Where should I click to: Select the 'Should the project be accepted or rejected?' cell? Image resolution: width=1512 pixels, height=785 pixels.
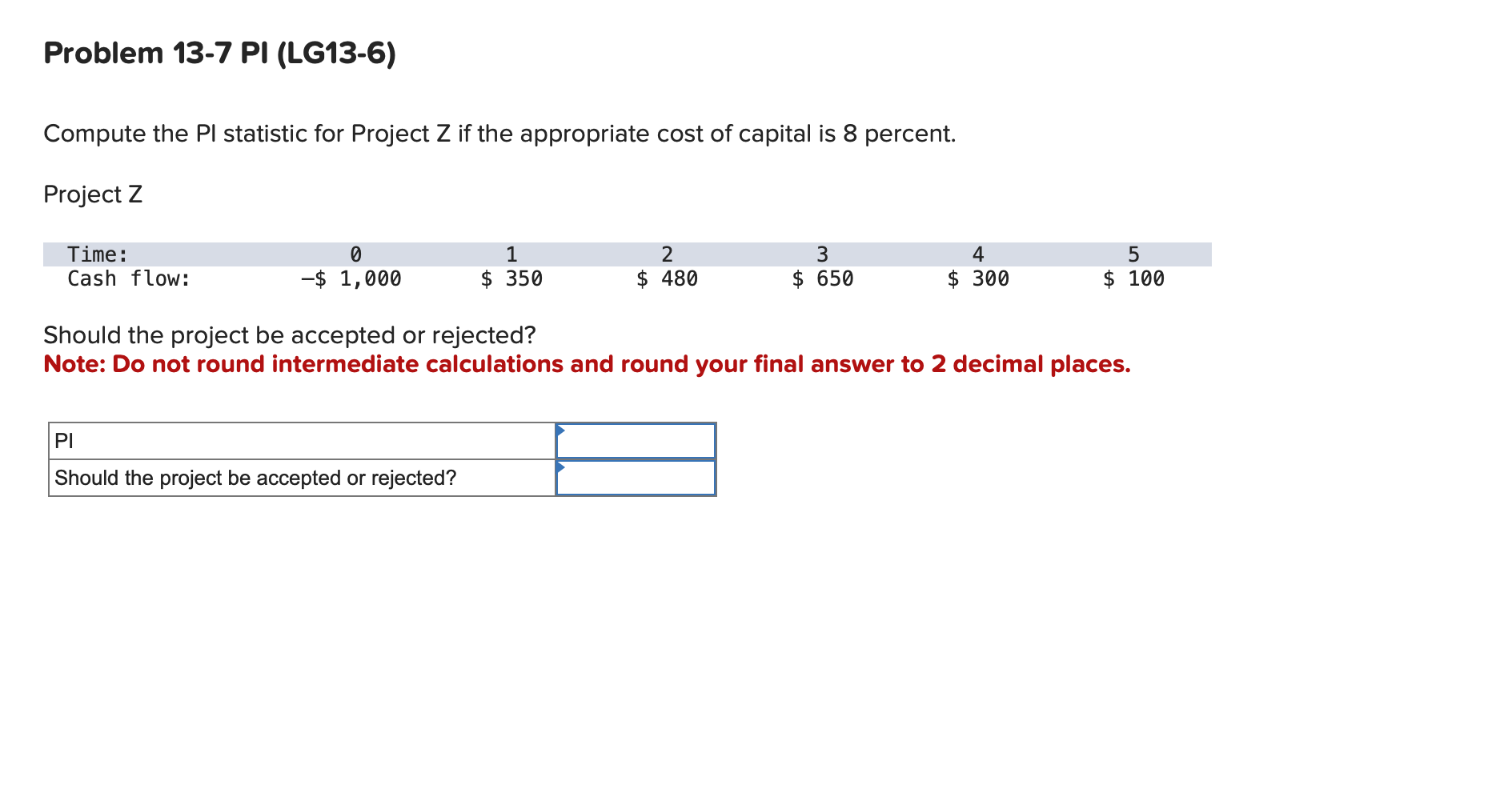click(255, 478)
